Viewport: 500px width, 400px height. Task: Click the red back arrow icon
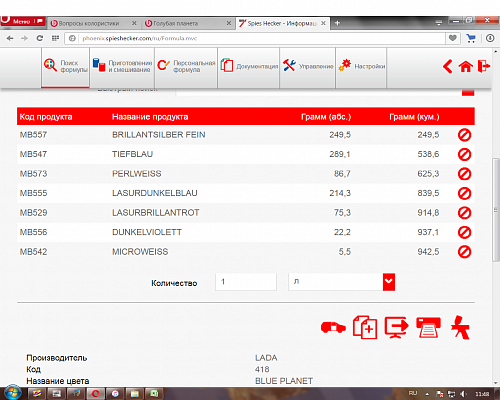tap(448, 66)
